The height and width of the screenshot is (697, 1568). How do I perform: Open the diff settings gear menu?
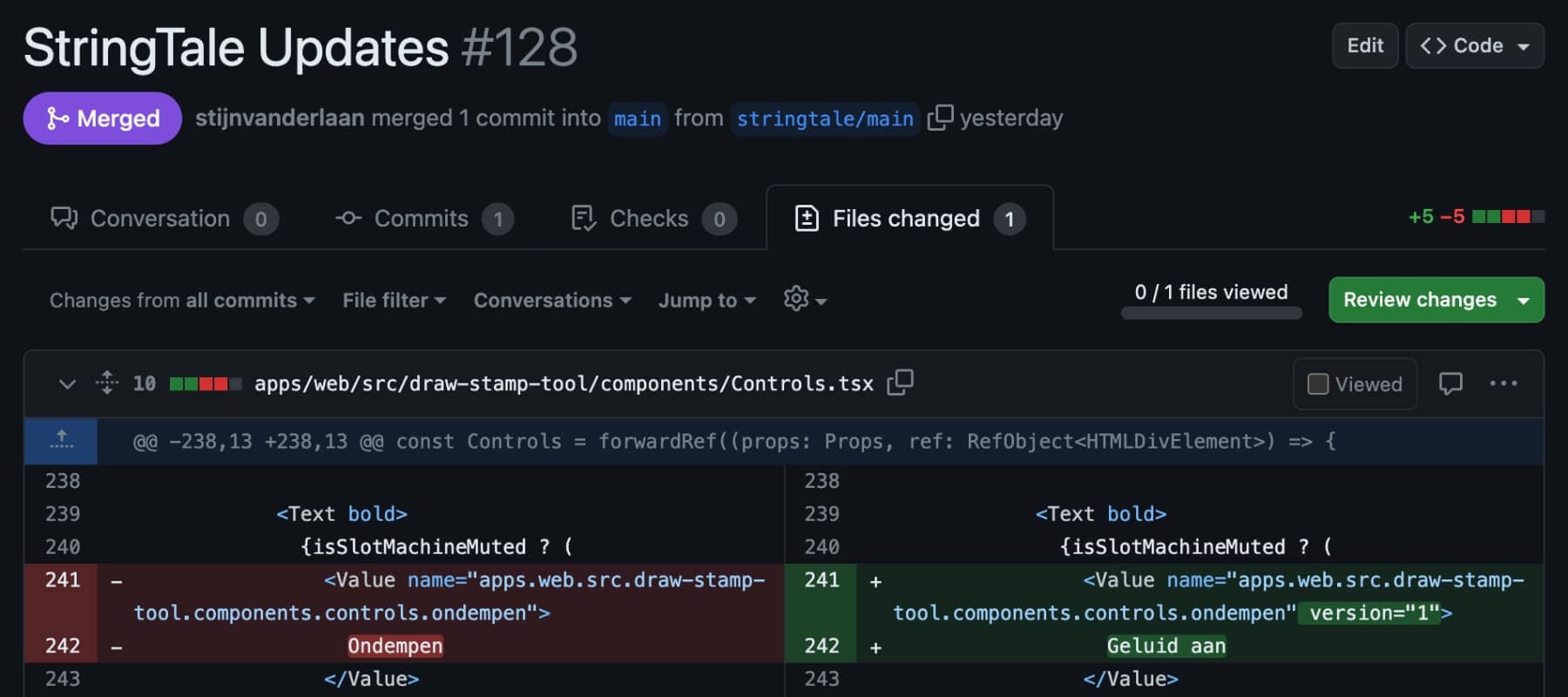click(x=803, y=300)
